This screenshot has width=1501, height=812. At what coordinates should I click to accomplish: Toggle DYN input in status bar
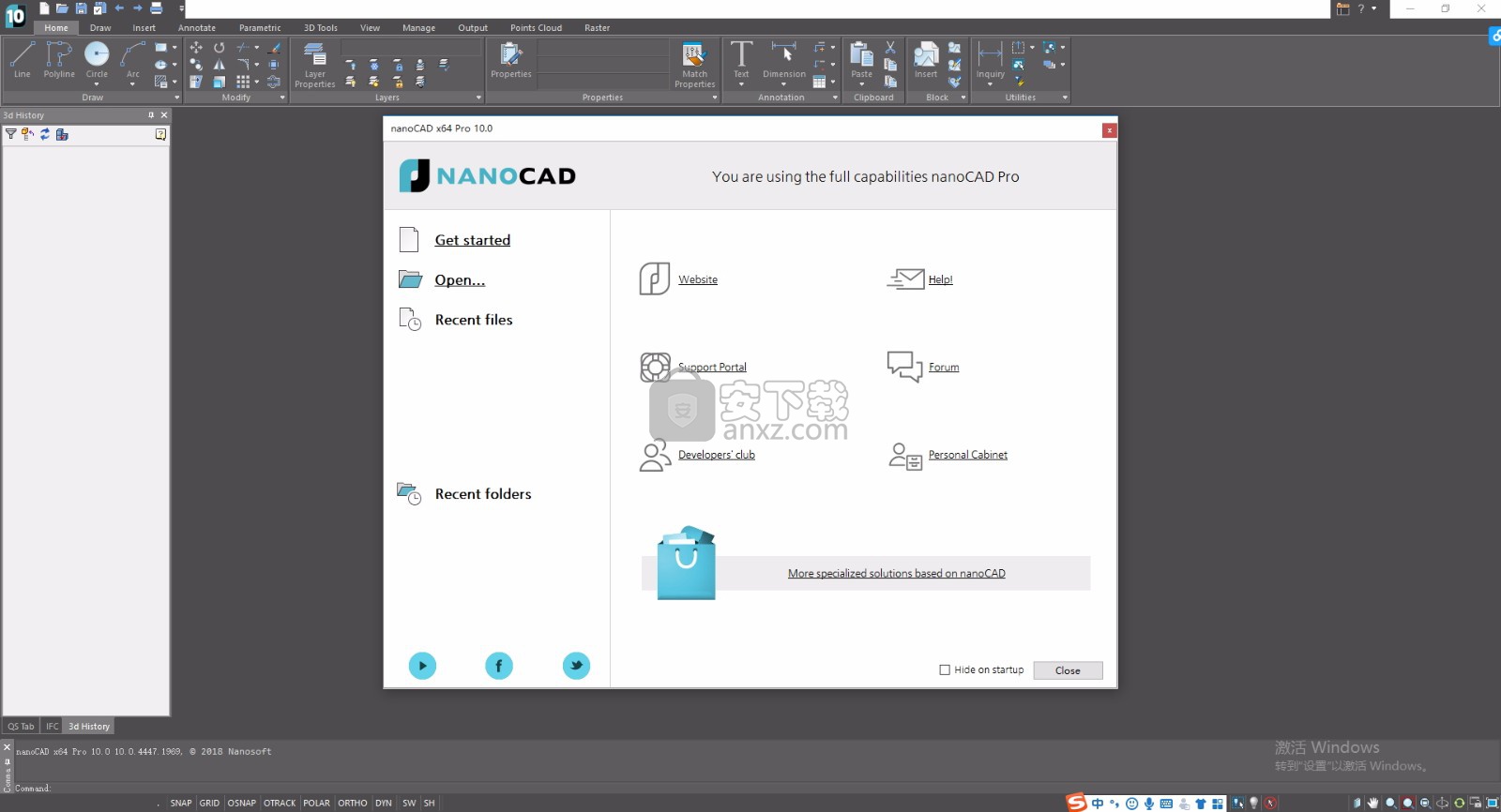384,803
